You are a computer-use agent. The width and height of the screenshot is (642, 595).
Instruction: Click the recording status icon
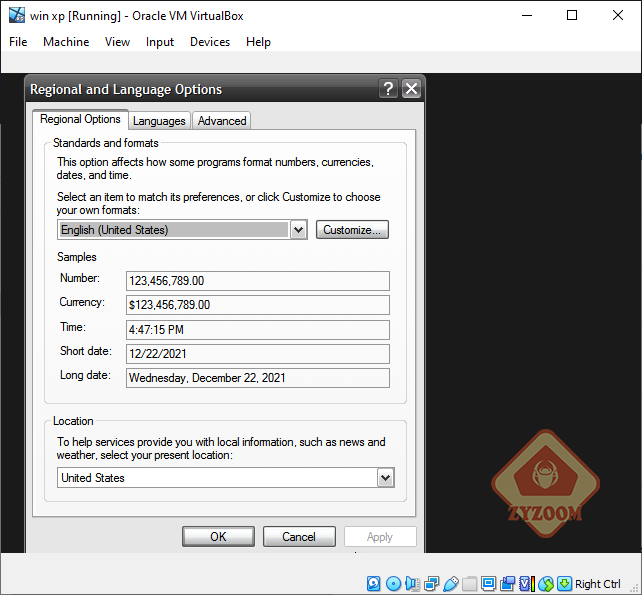(508, 584)
